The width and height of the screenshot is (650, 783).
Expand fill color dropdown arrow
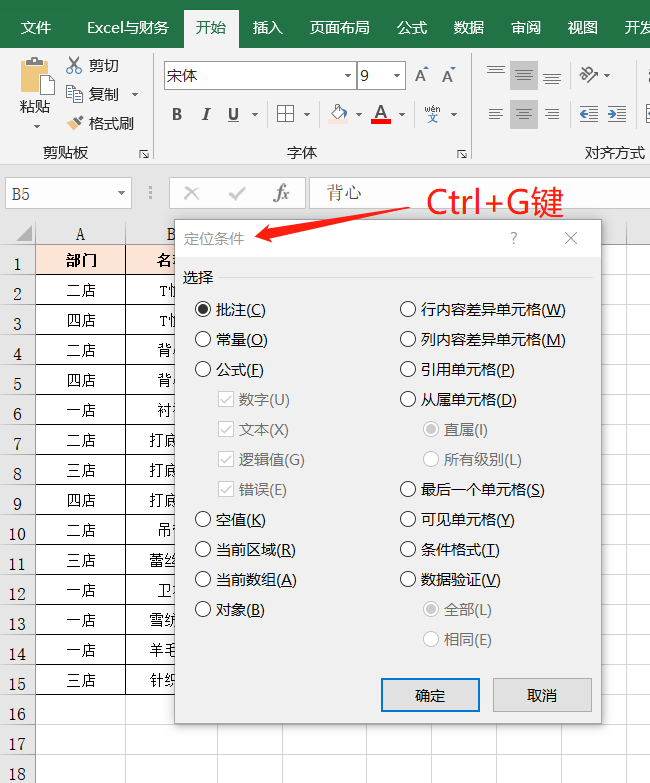[x=358, y=114]
